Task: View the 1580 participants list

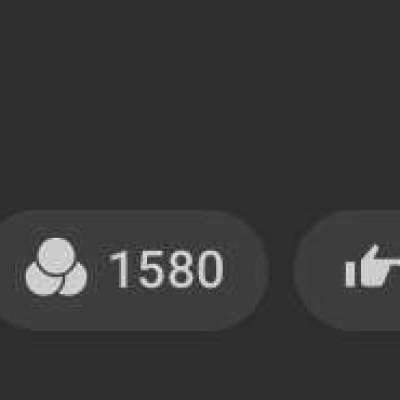Action: (133, 270)
